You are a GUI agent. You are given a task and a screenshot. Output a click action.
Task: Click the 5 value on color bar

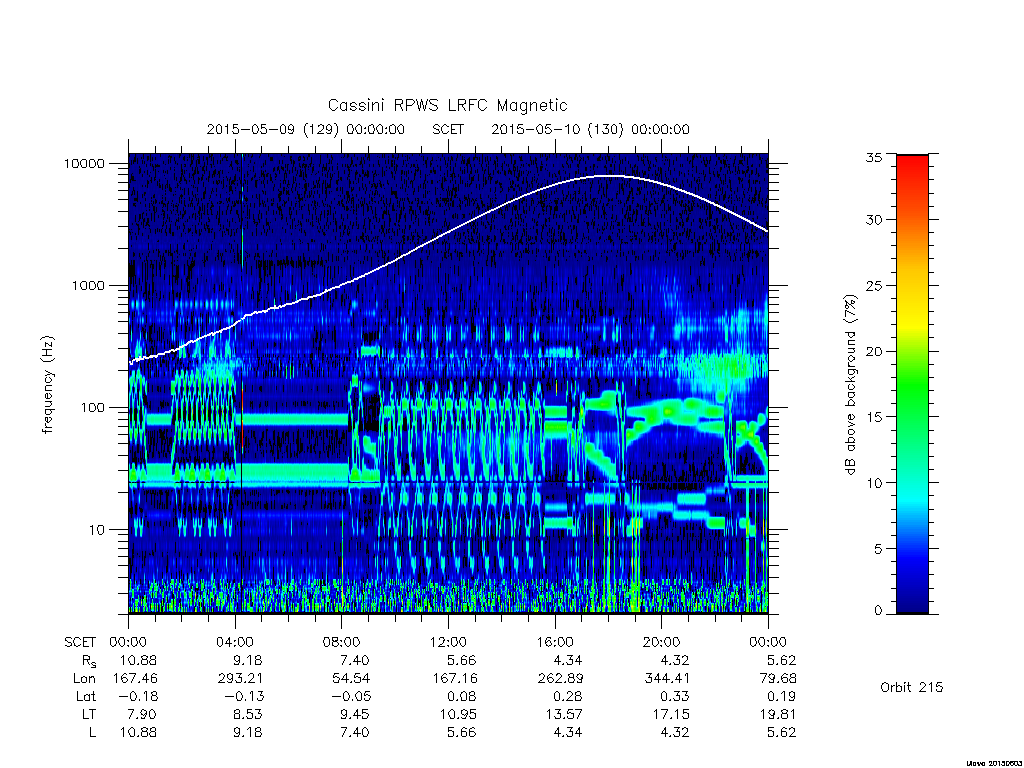pyautogui.click(x=878, y=549)
